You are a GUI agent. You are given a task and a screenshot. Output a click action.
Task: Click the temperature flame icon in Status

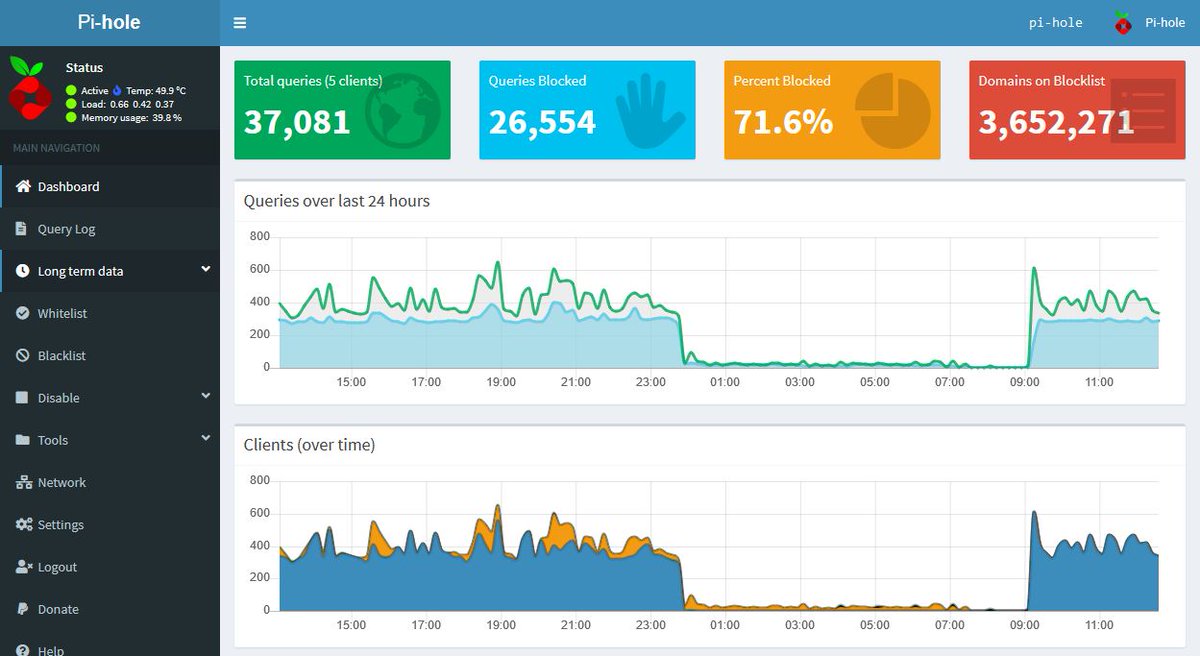[x=116, y=90]
